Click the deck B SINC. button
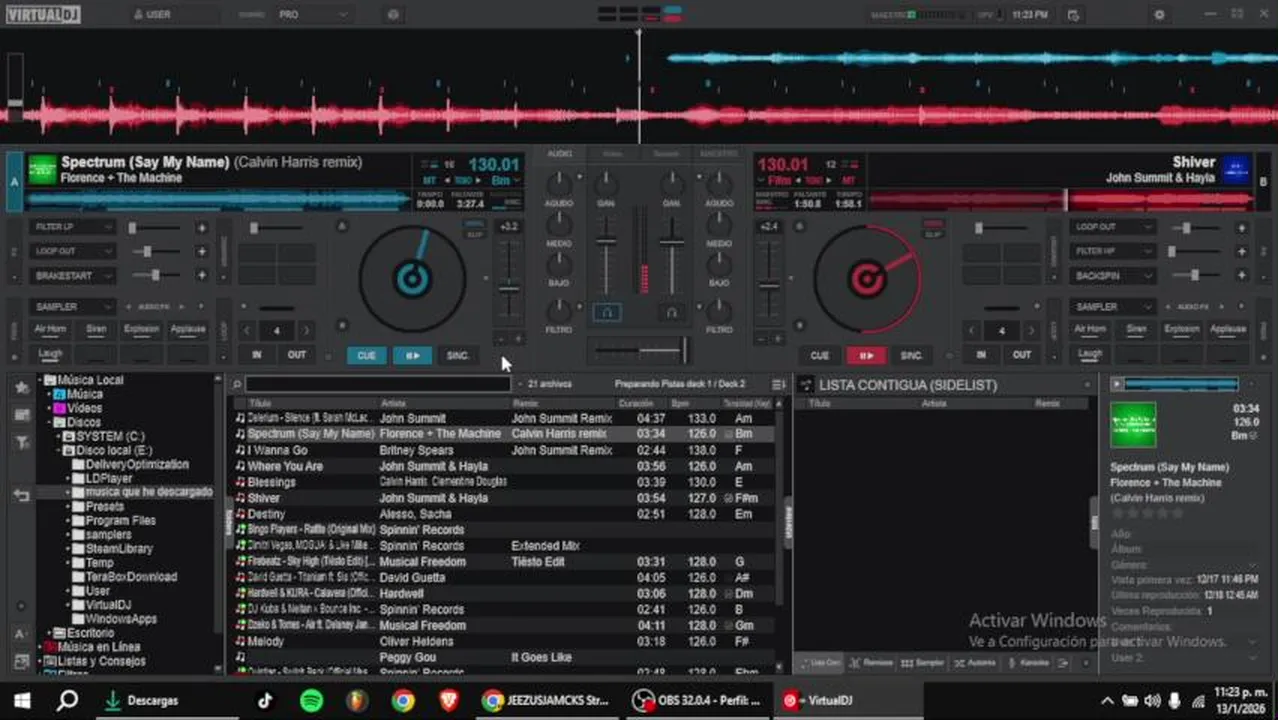 [912, 355]
